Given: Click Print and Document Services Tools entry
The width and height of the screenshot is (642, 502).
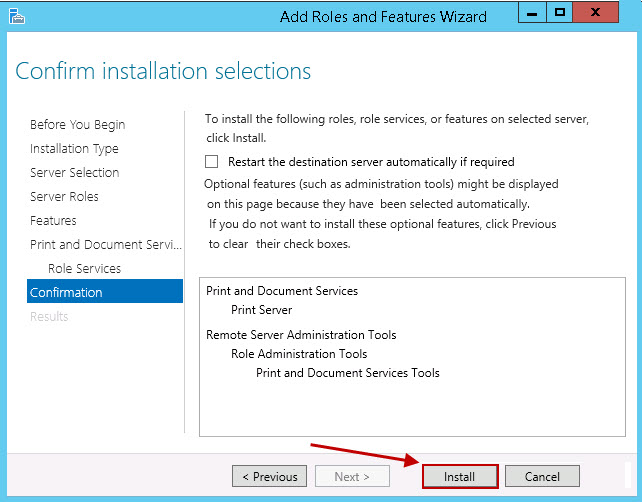Looking at the screenshot, I should point(347,372).
